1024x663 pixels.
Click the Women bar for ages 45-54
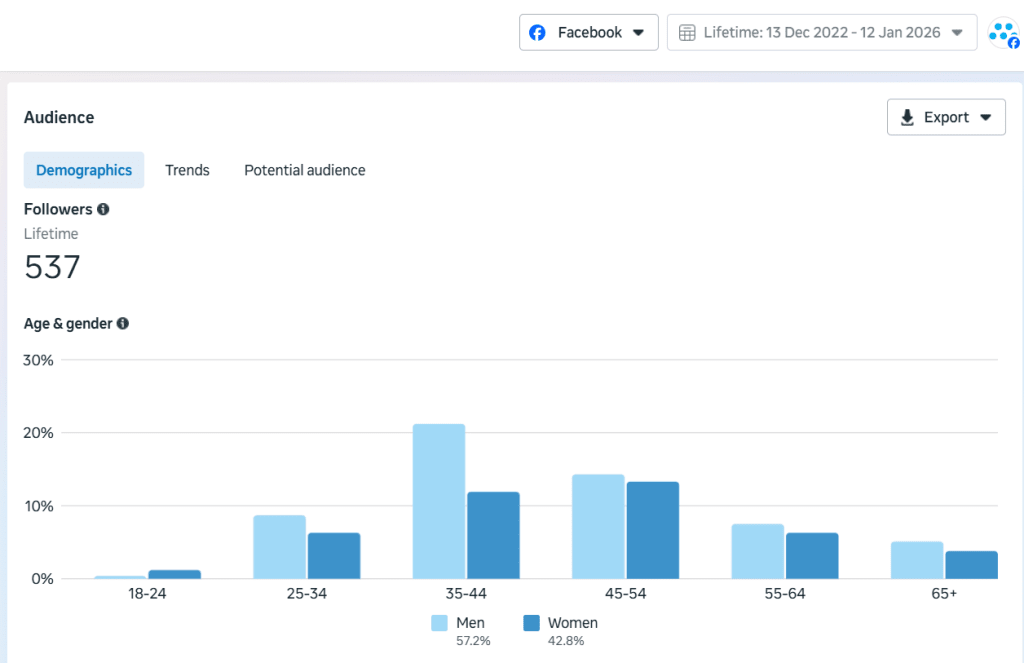653,530
